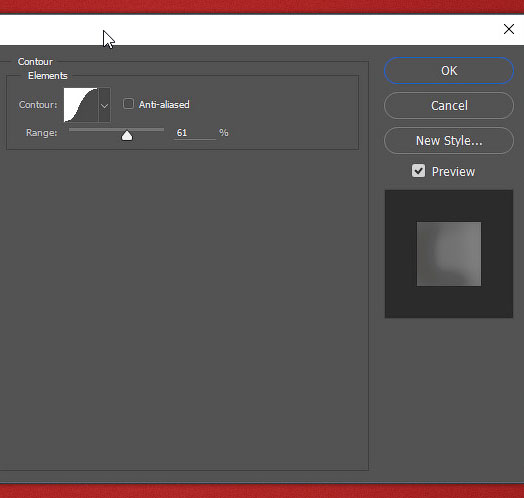Cancel the contour changes
This screenshot has width=524, height=498.
[x=449, y=106]
